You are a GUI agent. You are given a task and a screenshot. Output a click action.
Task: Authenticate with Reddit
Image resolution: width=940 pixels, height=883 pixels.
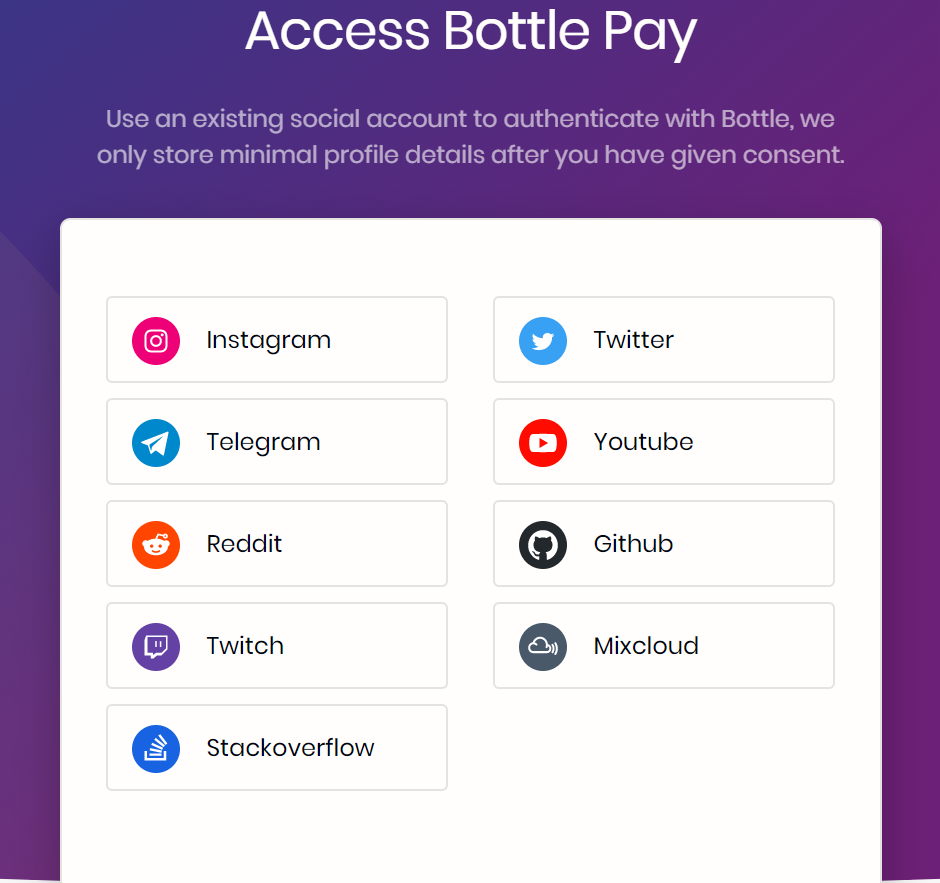[x=276, y=544]
